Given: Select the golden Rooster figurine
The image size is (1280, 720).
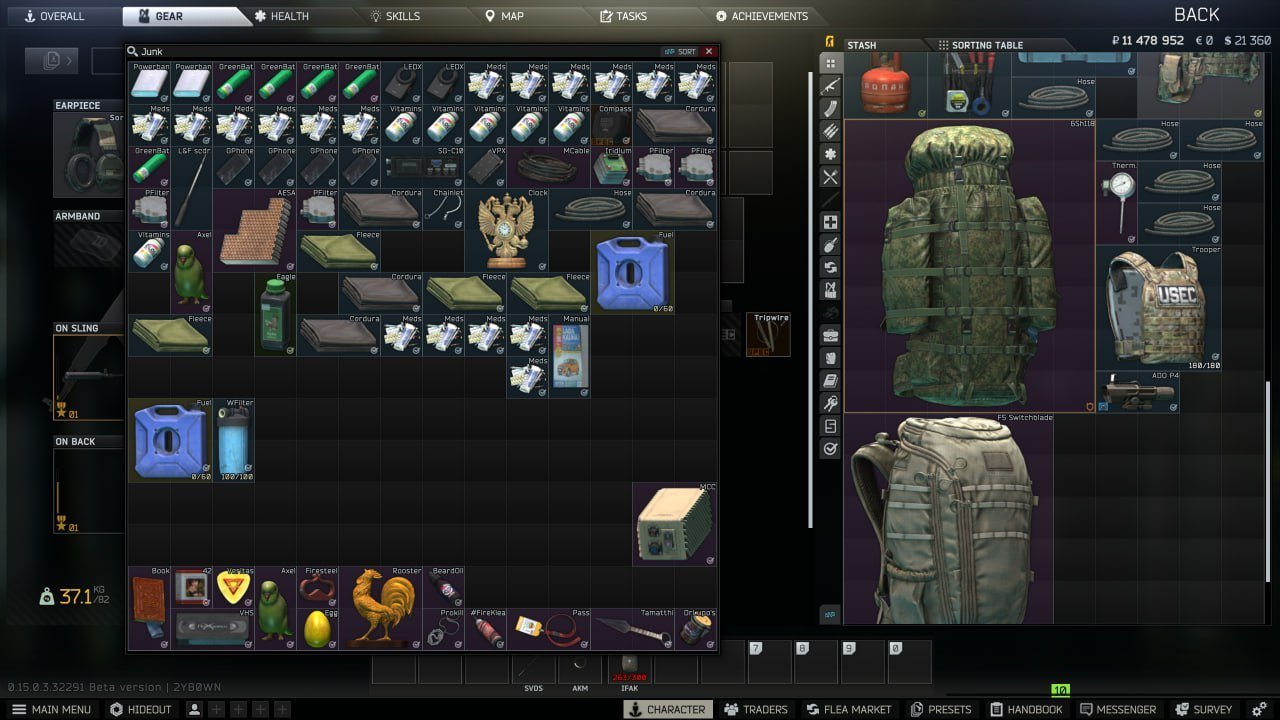Looking at the screenshot, I should click(380, 608).
